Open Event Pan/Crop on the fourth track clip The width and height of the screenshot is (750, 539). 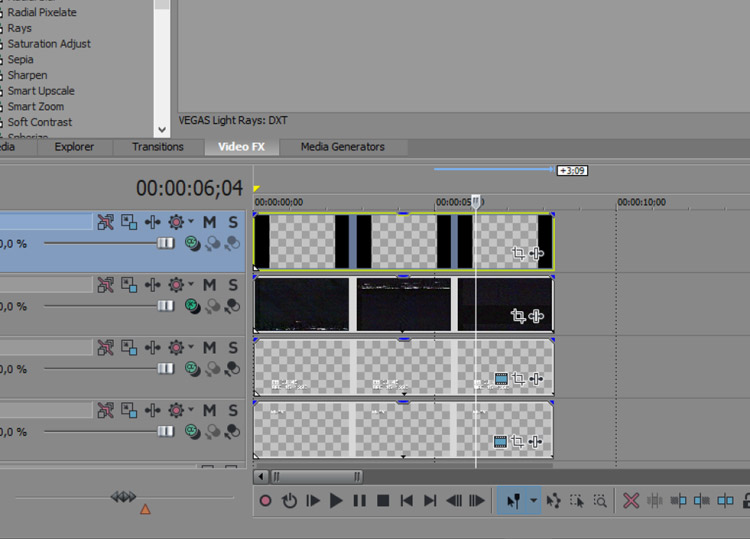517,441
